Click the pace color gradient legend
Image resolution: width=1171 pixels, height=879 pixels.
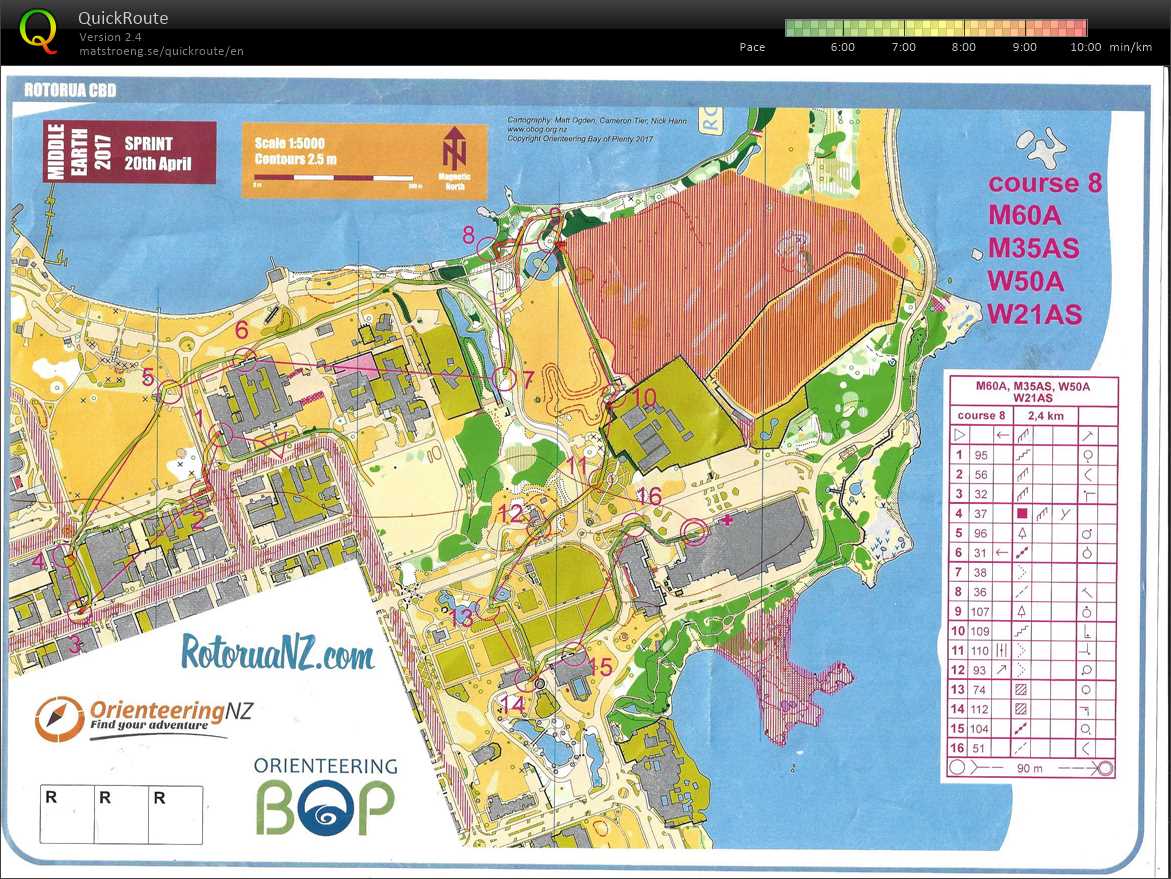[936, 28]
